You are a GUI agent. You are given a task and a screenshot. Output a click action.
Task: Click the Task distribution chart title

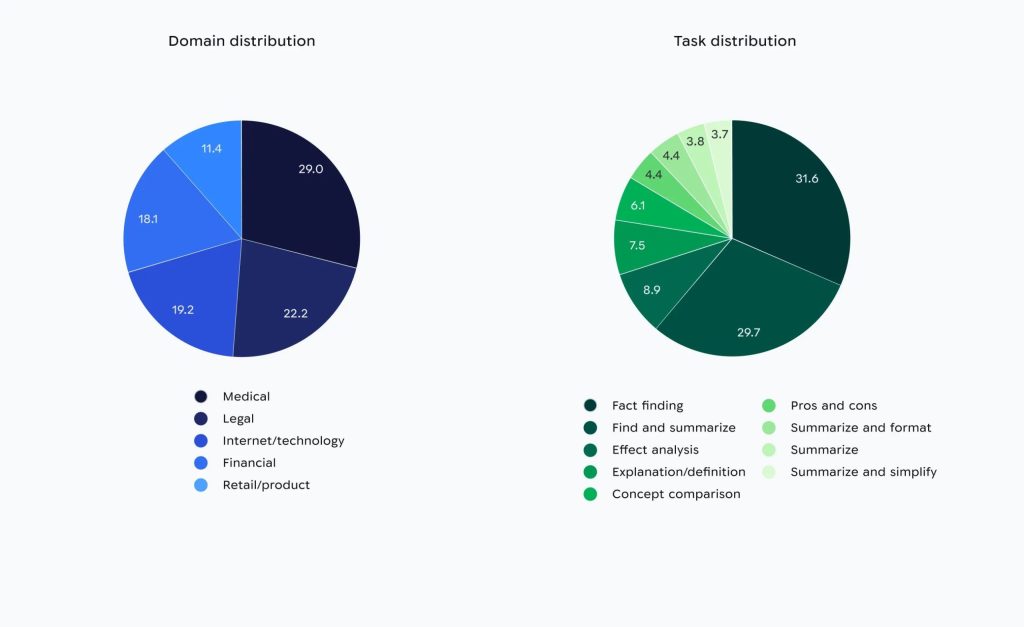735,41
